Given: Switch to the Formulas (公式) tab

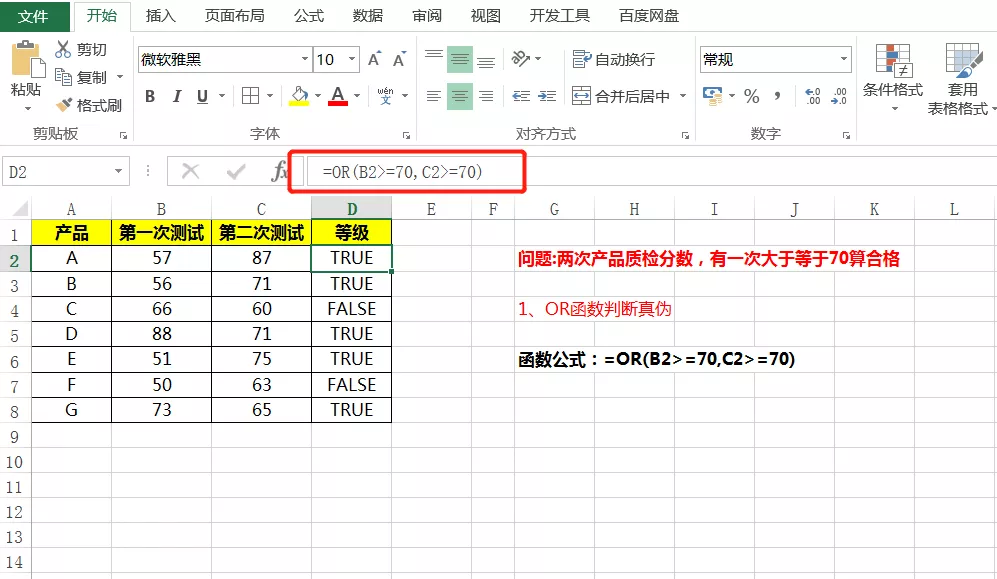Looking at the screenshot, I should pos(309,16).
